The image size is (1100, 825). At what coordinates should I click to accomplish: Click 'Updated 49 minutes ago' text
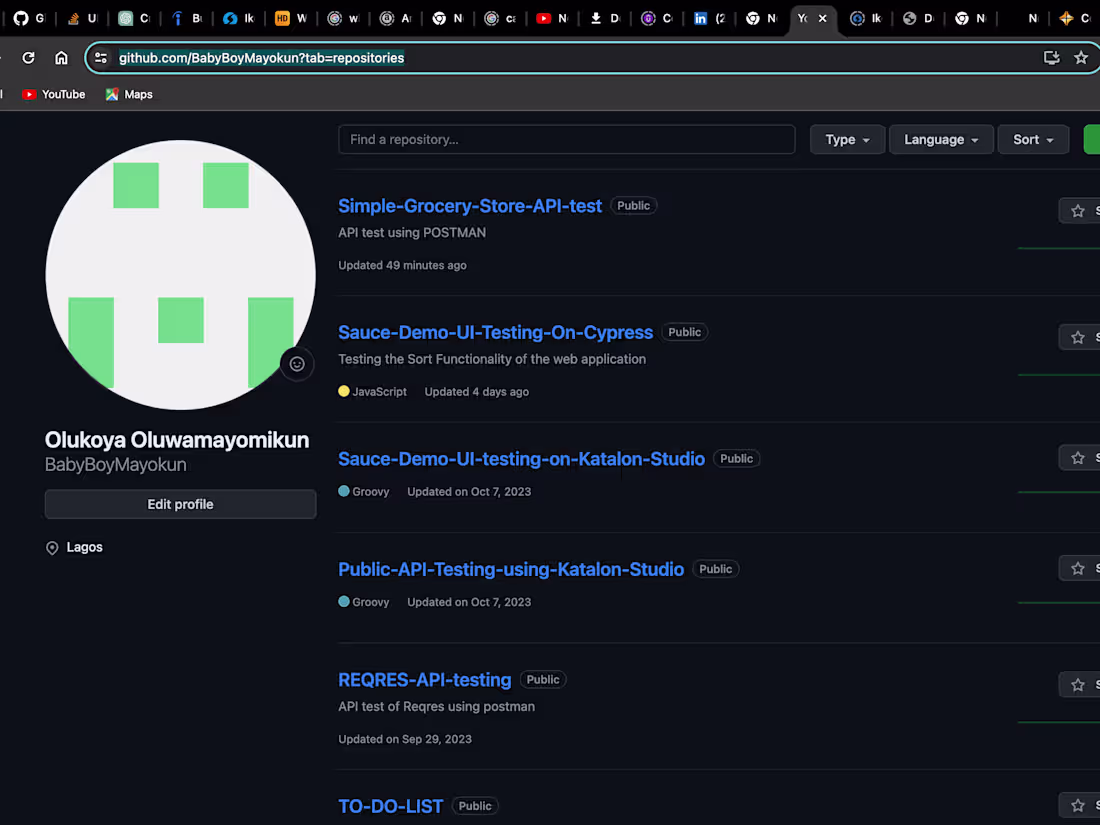click(403, 265)
